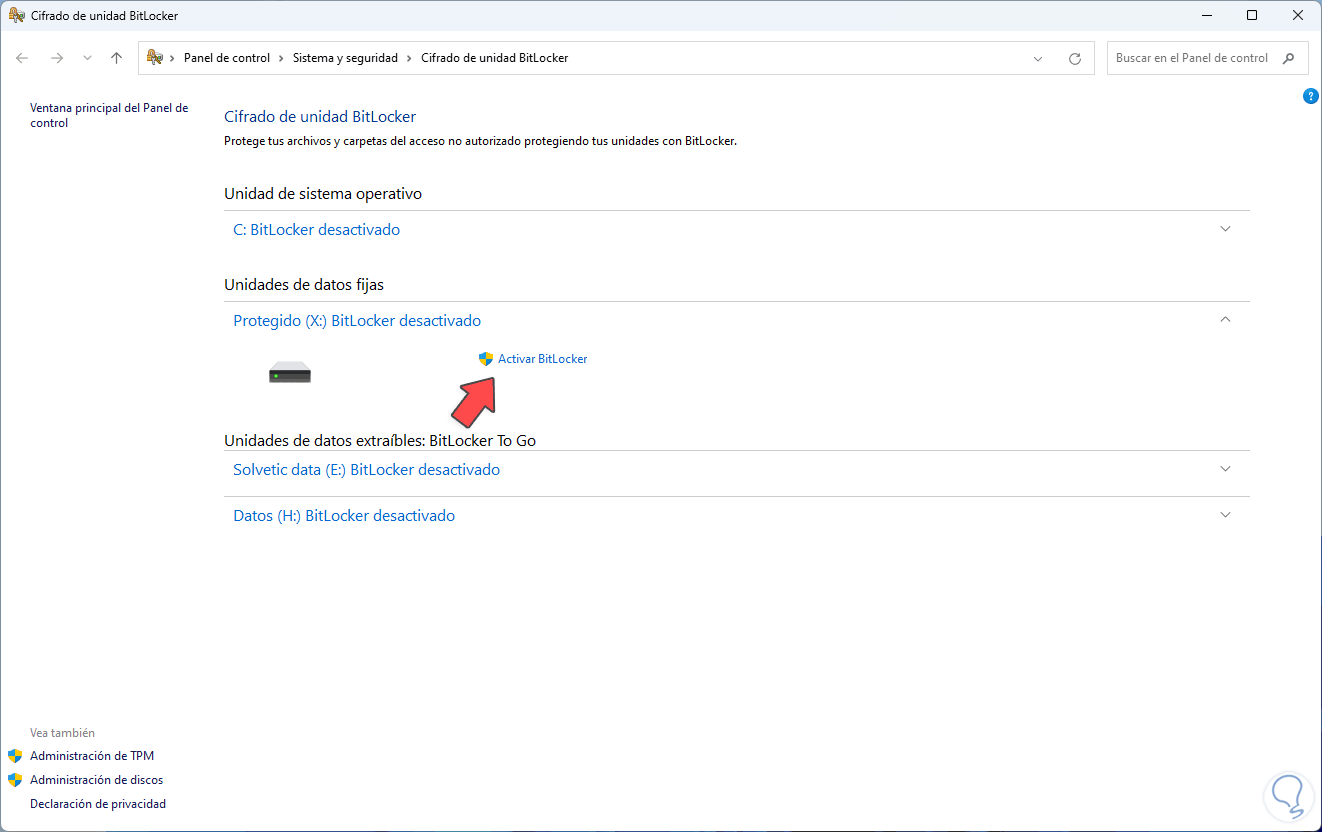Click the C: BitLocker desactivado link
1322x832 pixels.
[316, 230]
